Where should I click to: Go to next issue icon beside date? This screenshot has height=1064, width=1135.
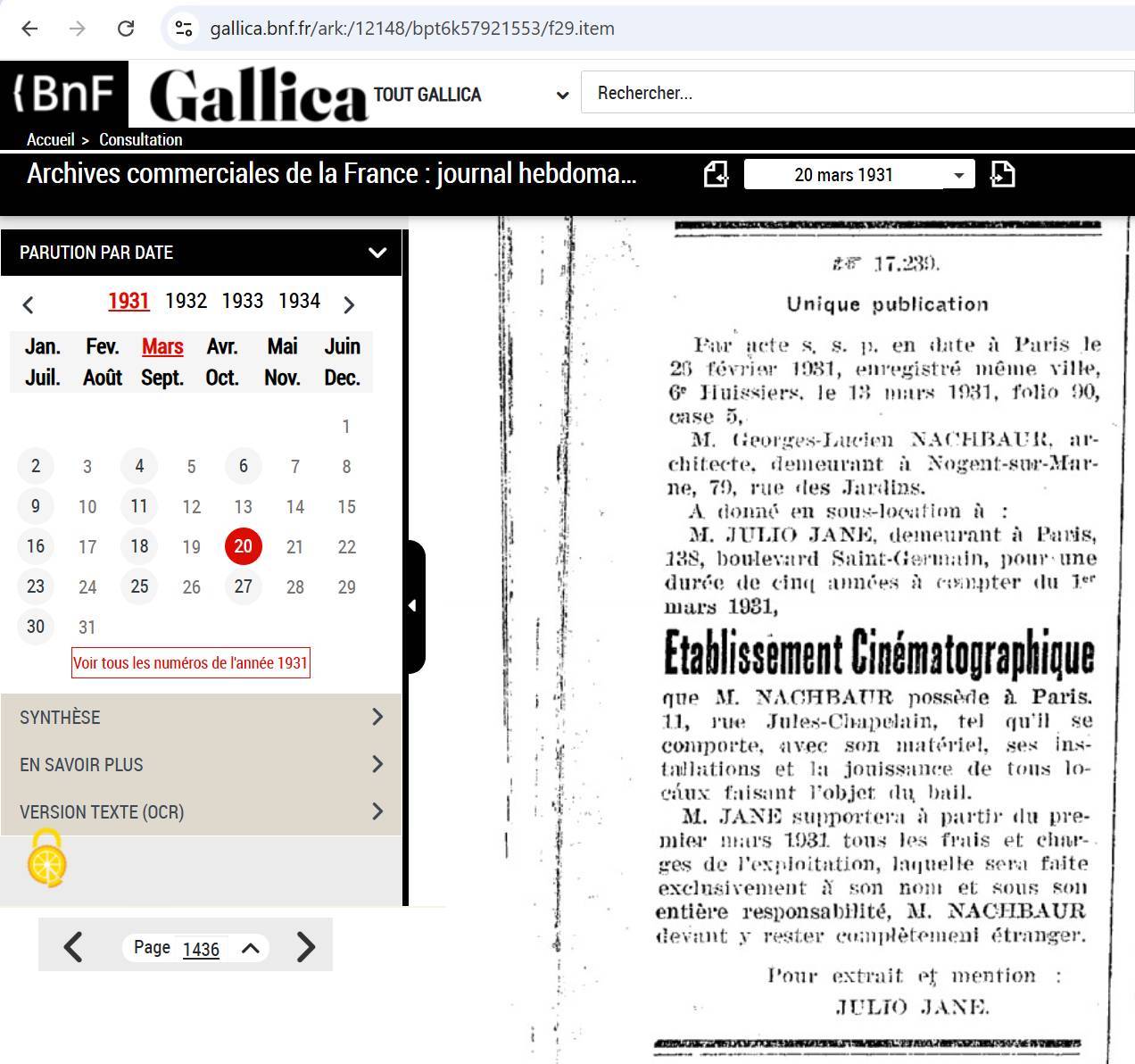[x=1002, y=174]
